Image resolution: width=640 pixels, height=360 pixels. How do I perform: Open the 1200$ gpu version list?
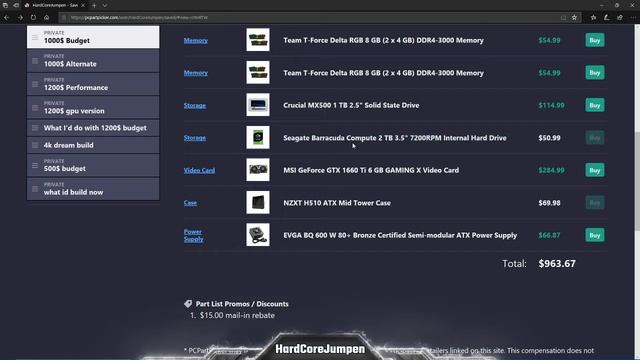click(93, 107)
